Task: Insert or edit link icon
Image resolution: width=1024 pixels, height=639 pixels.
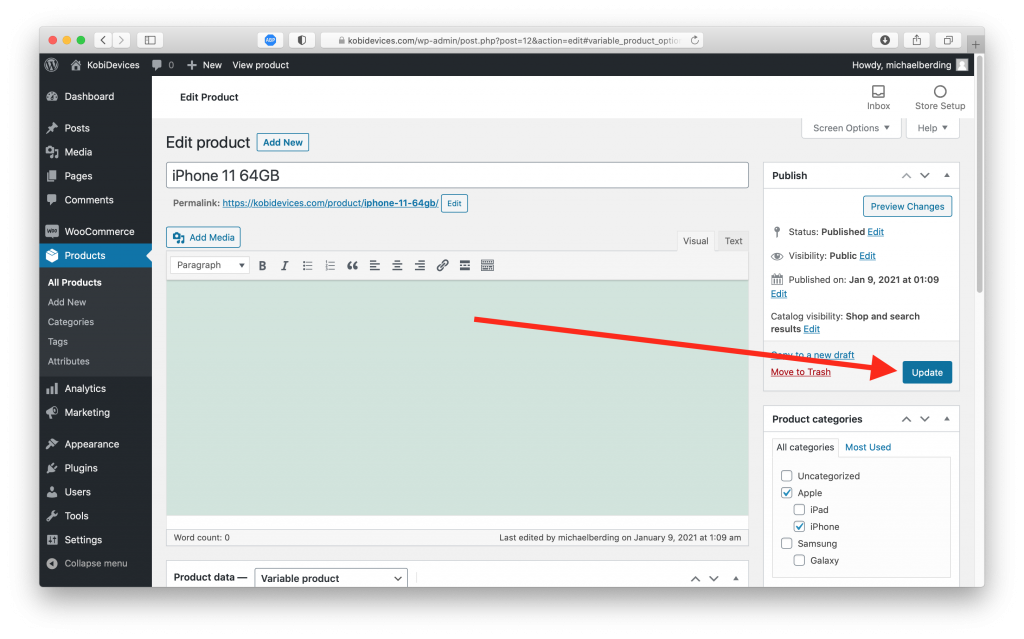Action: (442, 265)
